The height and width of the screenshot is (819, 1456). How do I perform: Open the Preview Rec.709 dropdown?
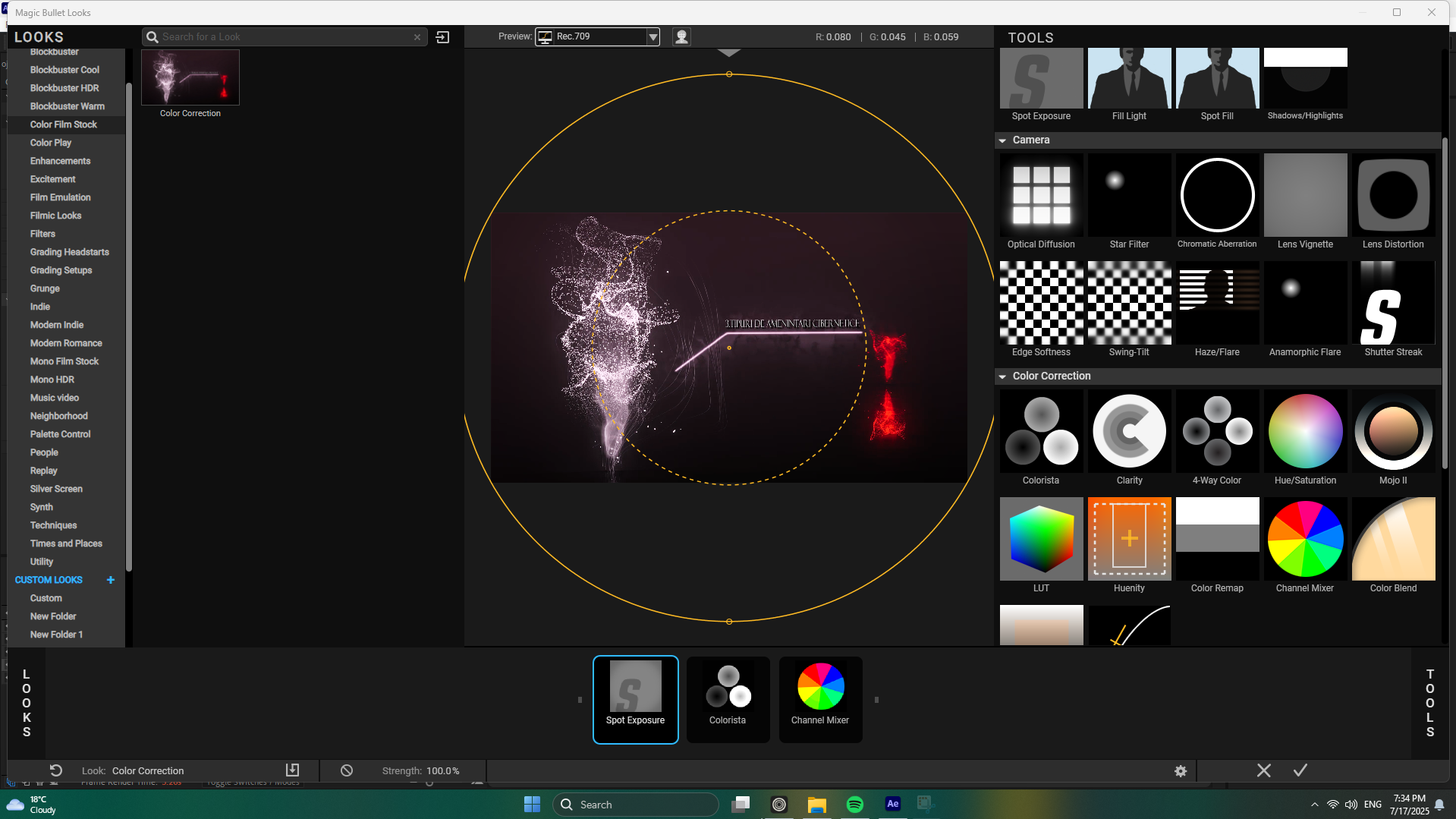pyautogui.click(x=597, y=36)
